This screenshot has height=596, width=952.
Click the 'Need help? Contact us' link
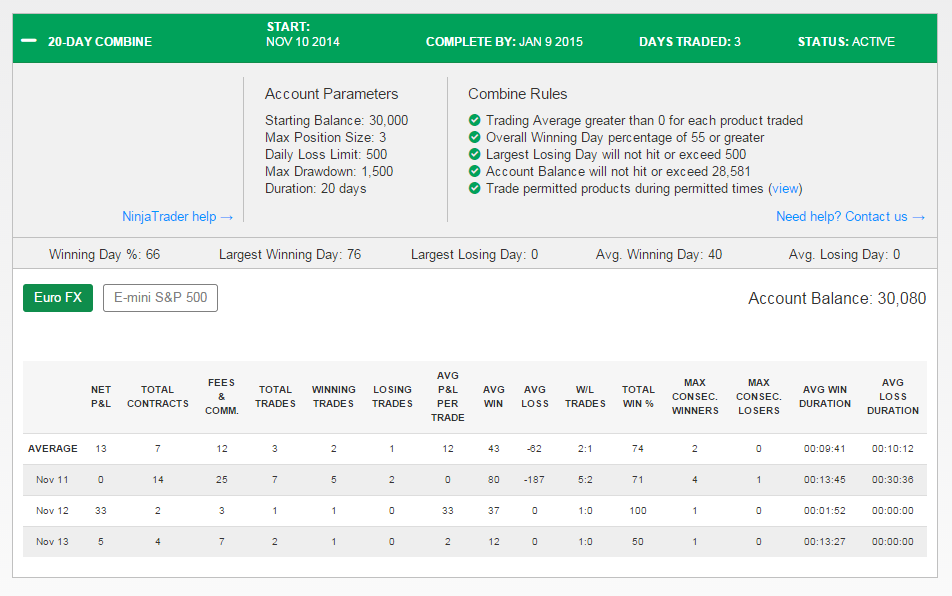(850, 217)
